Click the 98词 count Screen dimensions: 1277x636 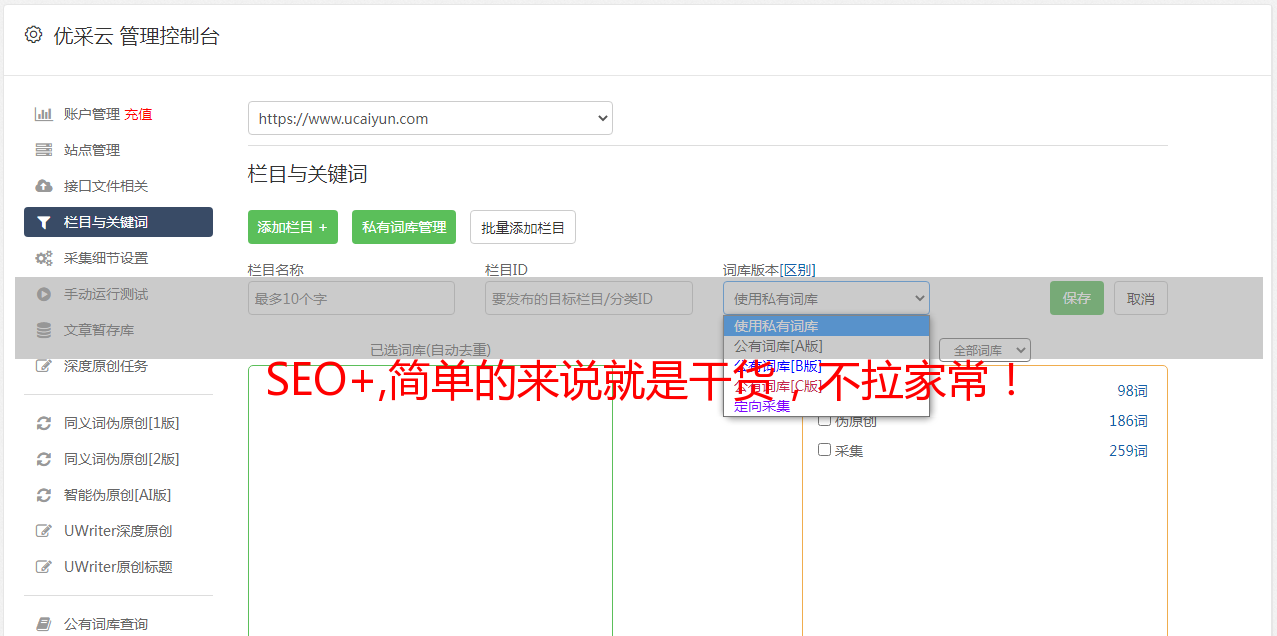pyautogui.click(x=1132, y=391)
